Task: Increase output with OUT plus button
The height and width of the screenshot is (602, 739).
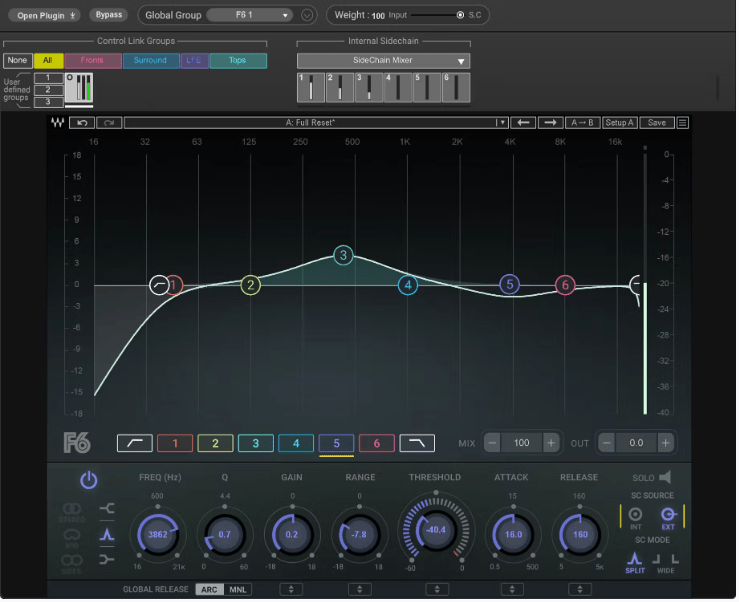Action: tap(665, 444)
